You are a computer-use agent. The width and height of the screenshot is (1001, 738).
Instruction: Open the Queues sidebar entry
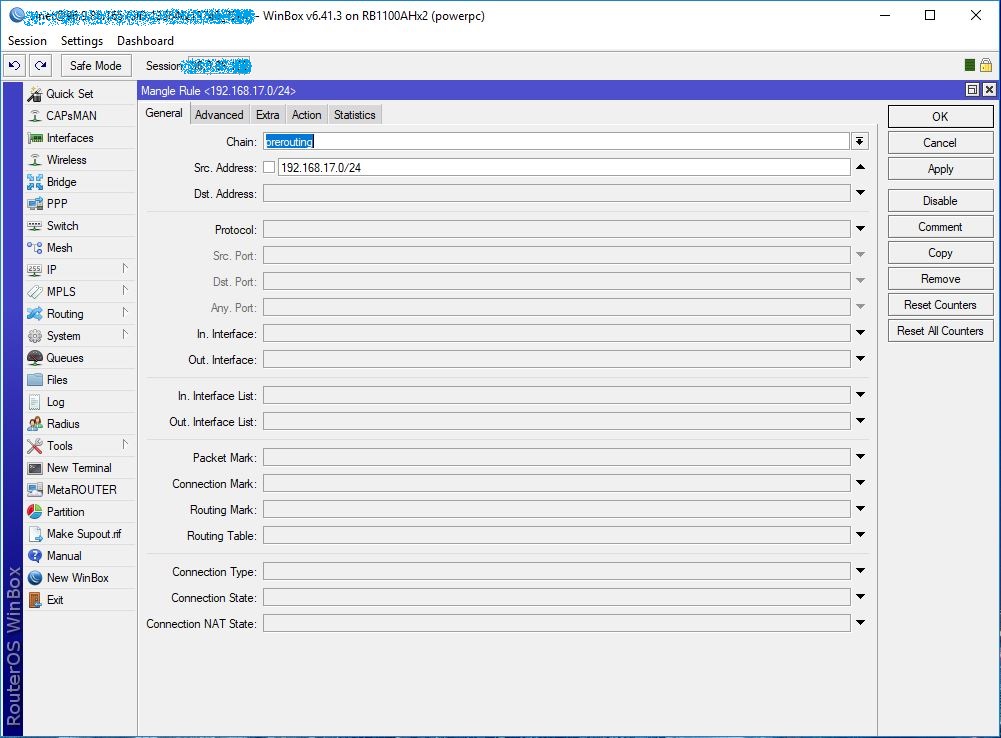80,358
